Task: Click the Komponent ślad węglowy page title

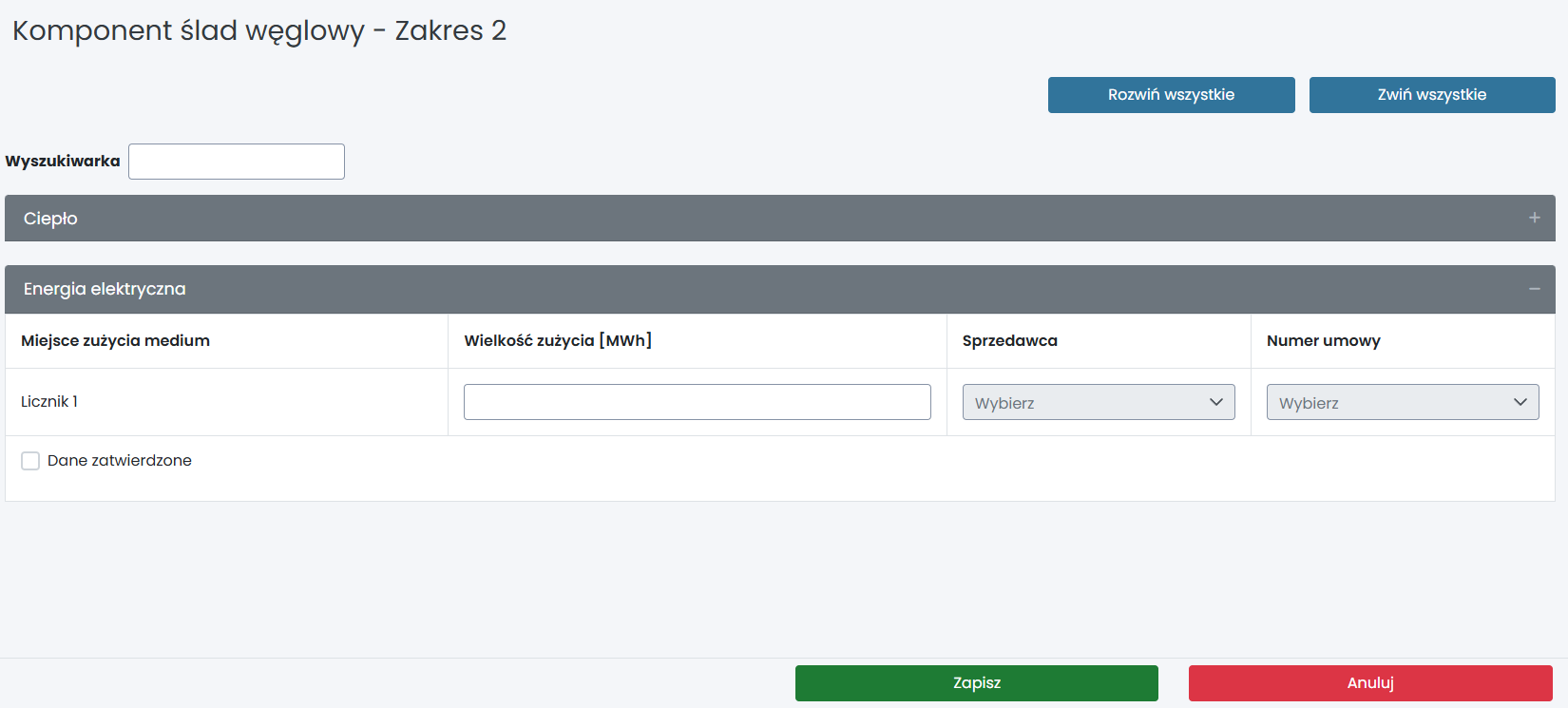Action: (259, 30)
